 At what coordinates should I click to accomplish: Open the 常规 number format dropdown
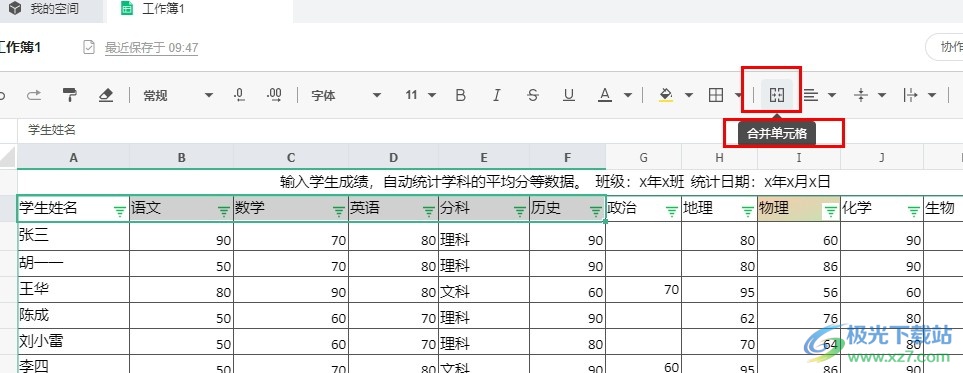(178, 95)
